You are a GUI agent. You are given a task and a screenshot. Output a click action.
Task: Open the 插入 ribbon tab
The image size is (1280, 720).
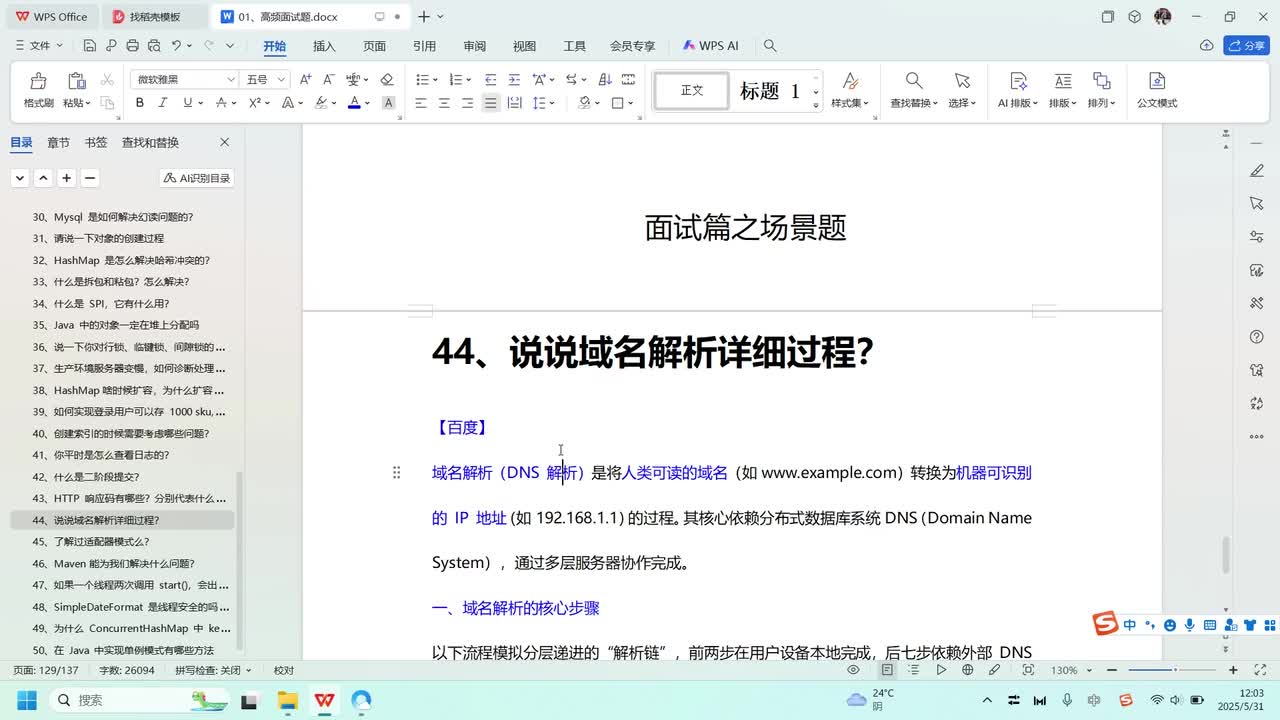(324, 46)
